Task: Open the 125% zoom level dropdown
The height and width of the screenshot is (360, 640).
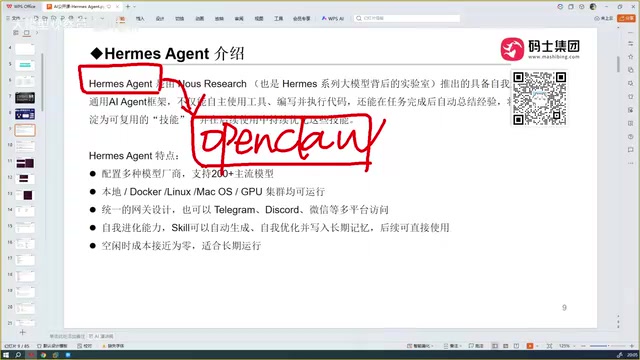Action: click(x=567, y=346)
